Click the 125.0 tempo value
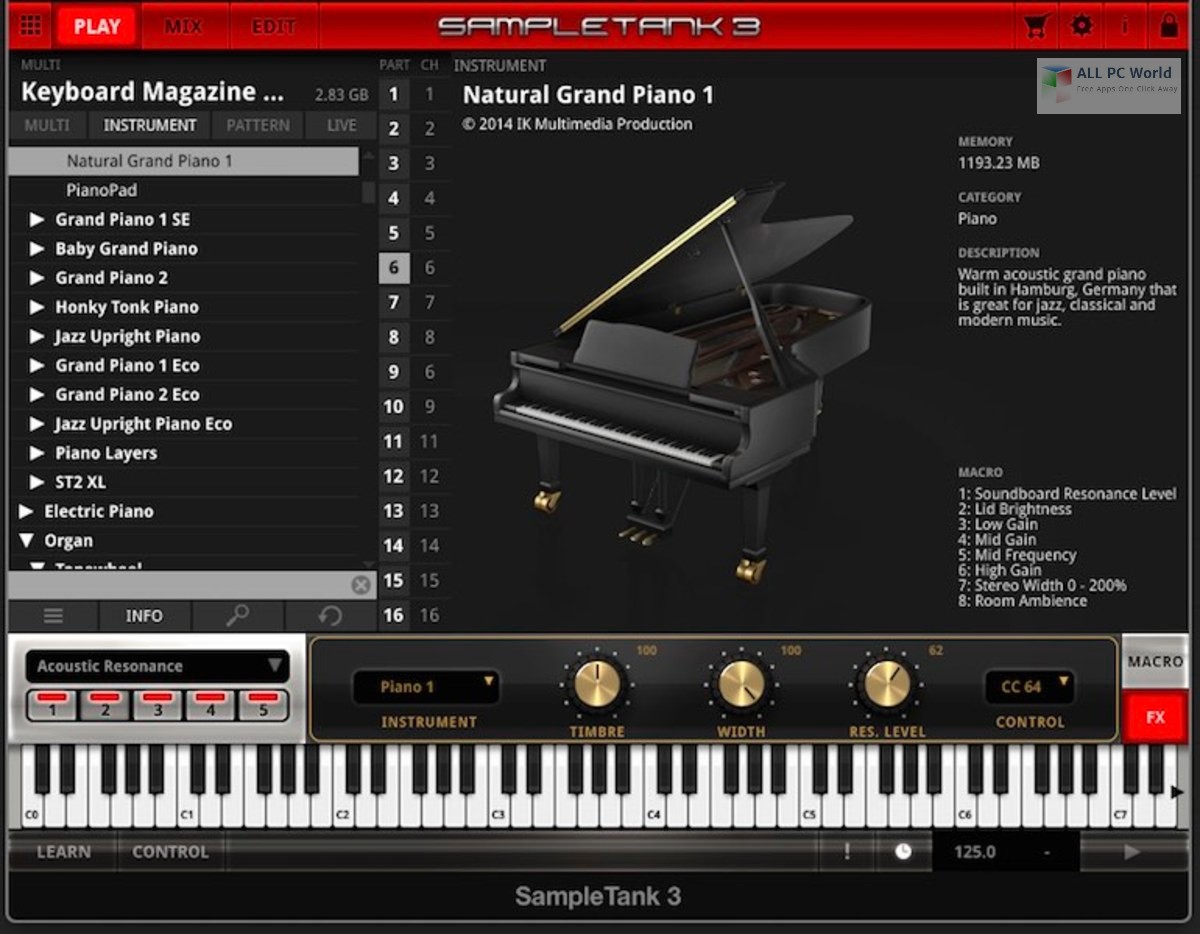Viewport: 1200px width, 934px height. (974, 852)
